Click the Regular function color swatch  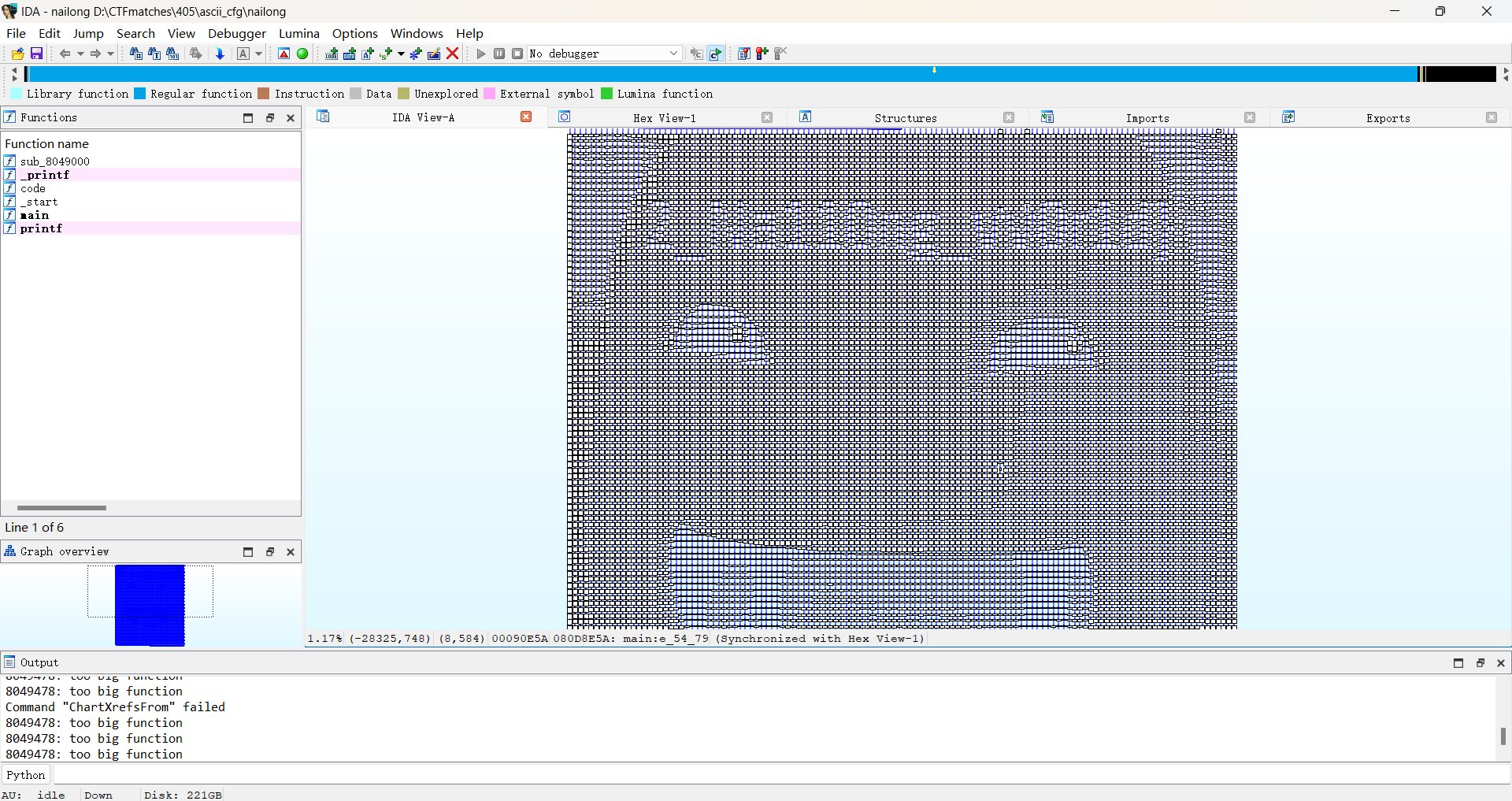[140, 94]
